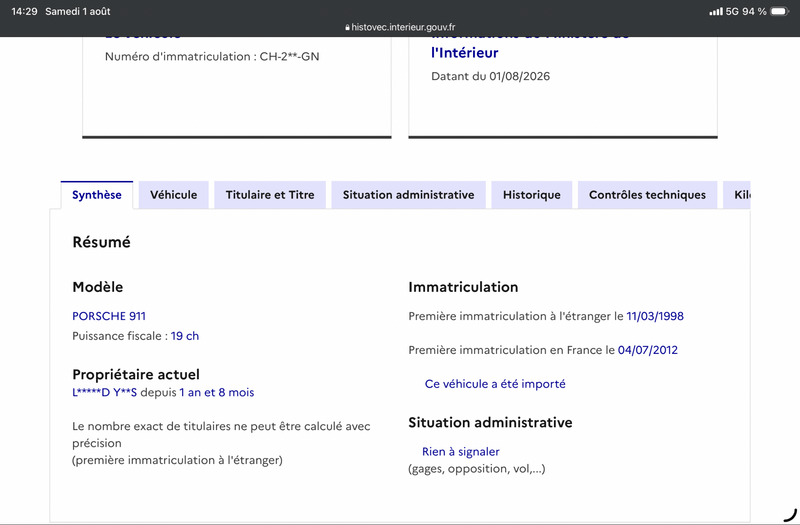The image size is (800, 525).
Task: Click the PORSCHE 911 model text
Action: pyautogui.click(x=109, y=316)
